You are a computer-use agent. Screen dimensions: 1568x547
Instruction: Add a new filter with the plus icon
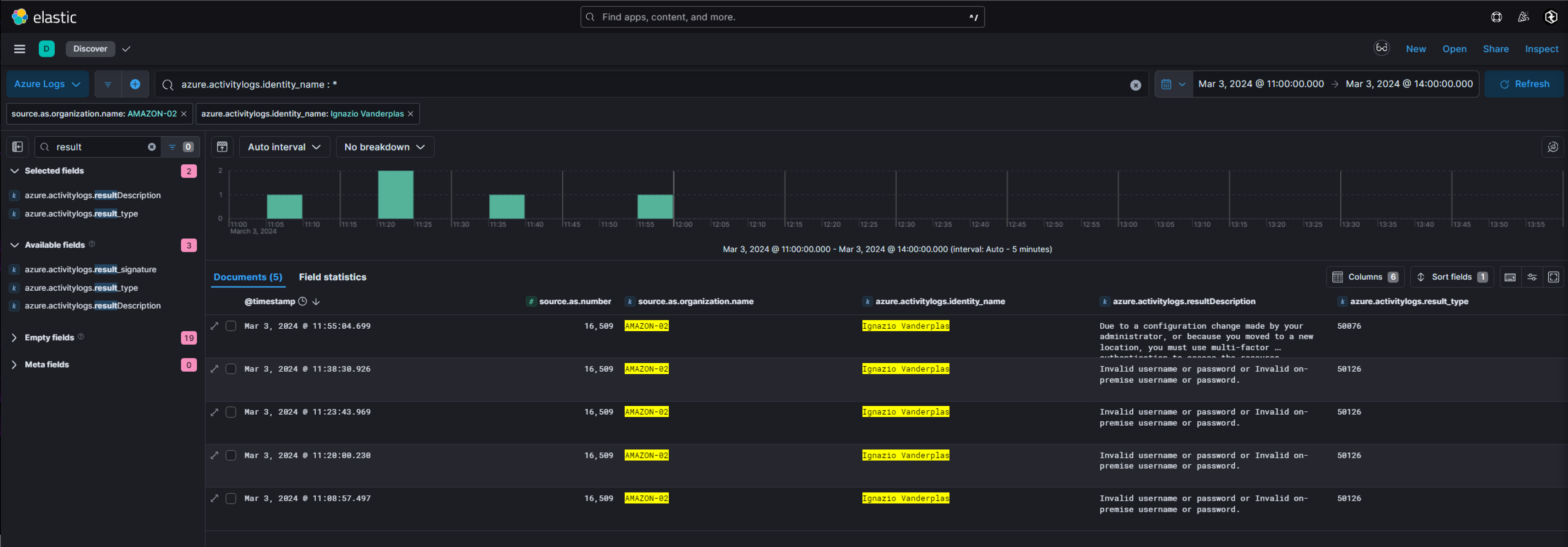pyautogui.click(x=135, y=84)
